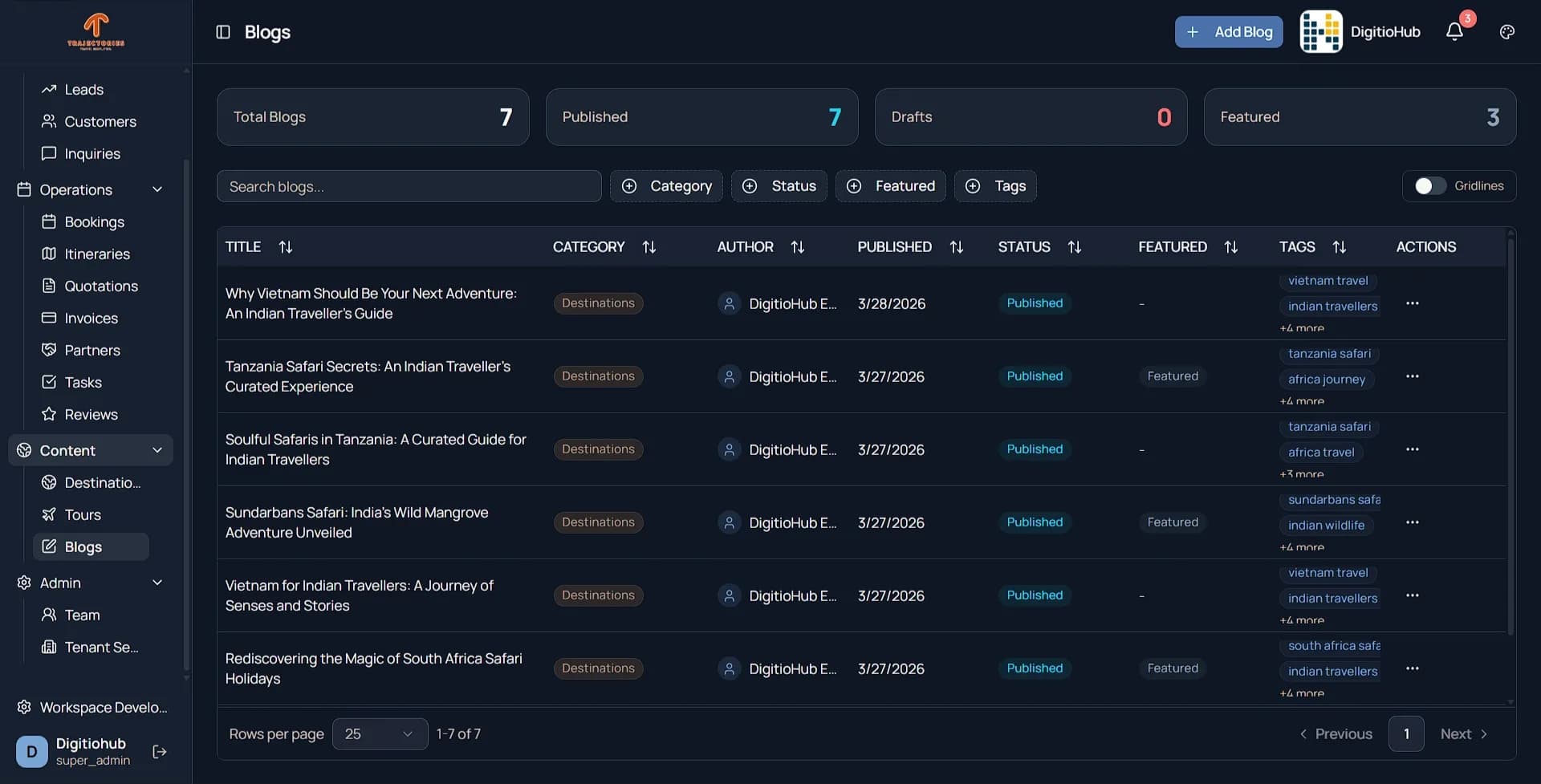Image resolution: width=1541 pixels, height=784 pixels.
Task: Open Team under Admin
Action: click(90, 615)
